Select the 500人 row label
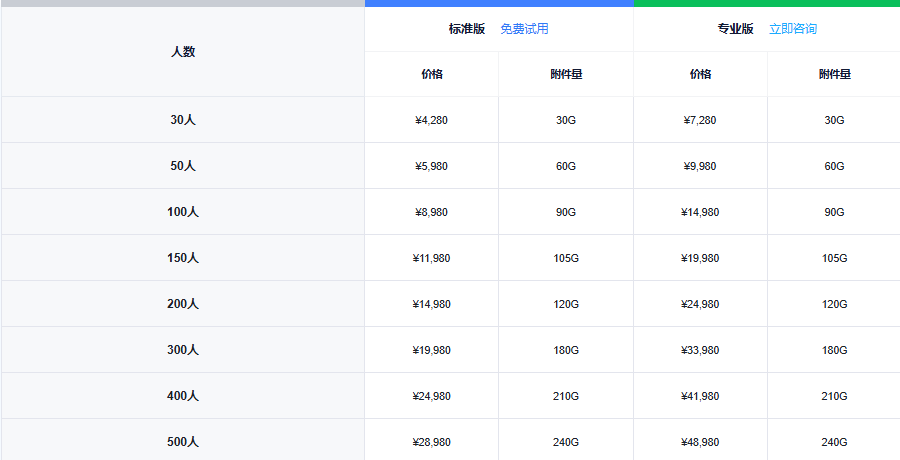Viewport: 900px width, 460px height. click(x=183, y=442)
